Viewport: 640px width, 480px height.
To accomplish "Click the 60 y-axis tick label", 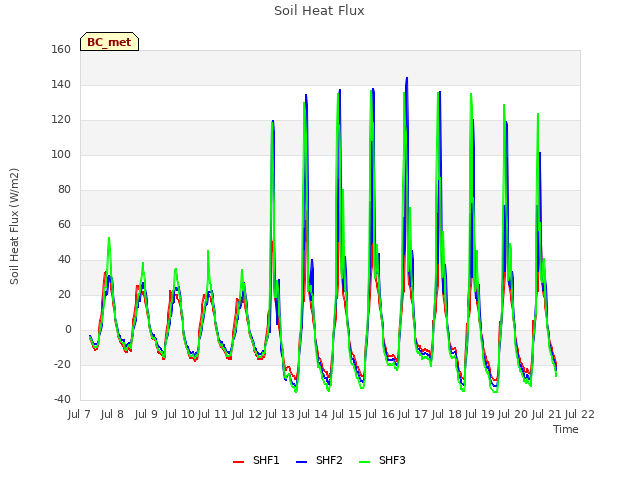I will point(64,224).
